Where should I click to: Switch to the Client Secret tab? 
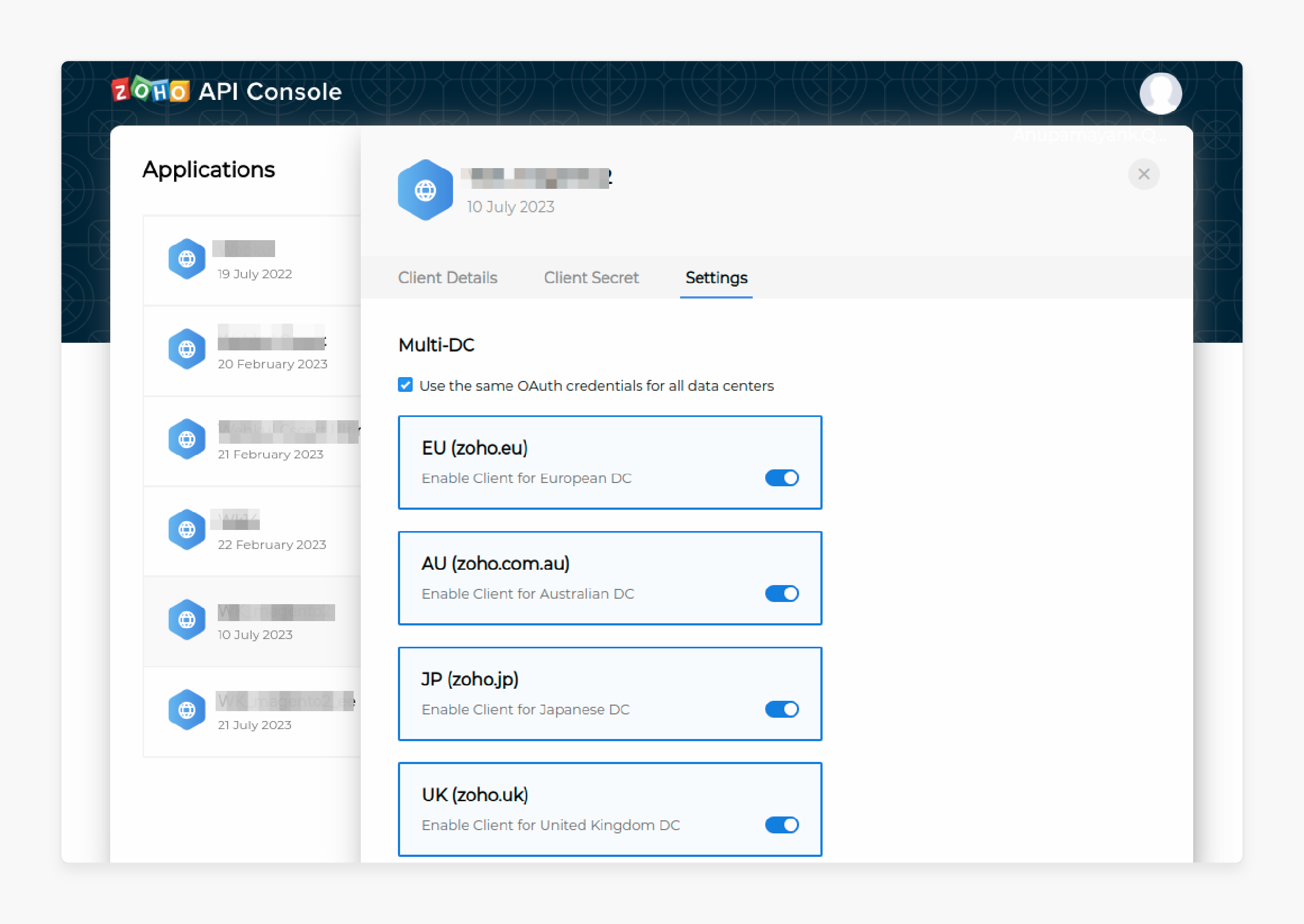pyautogui.click(x=591, y=278)
